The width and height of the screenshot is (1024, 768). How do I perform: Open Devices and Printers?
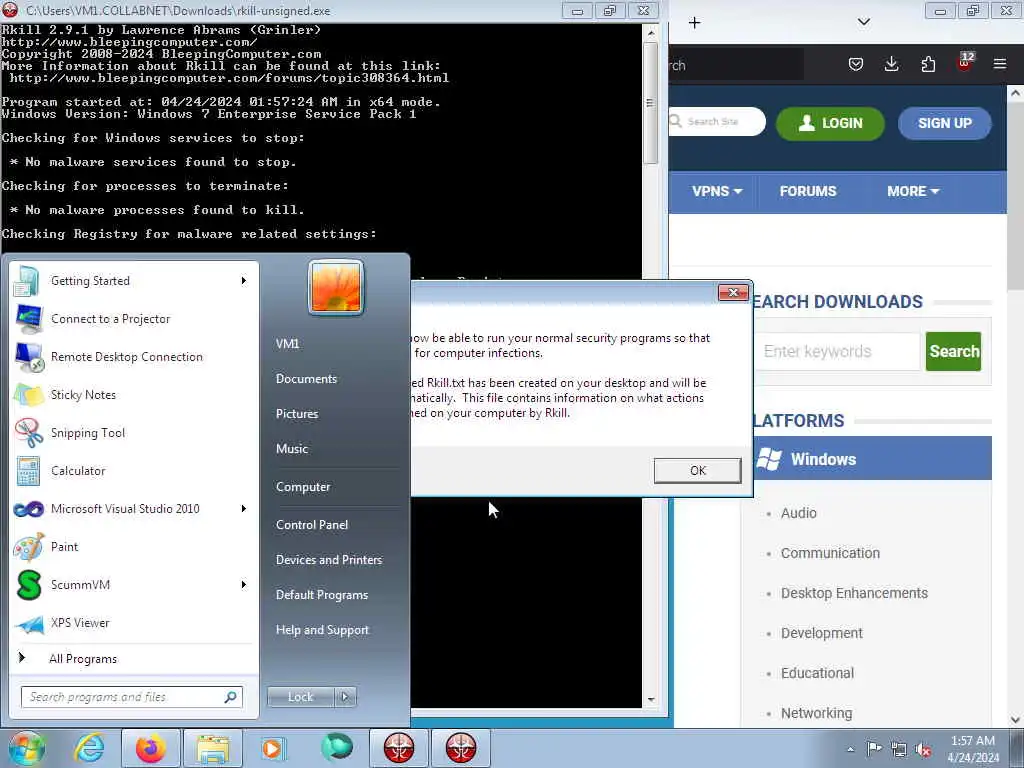328,560
